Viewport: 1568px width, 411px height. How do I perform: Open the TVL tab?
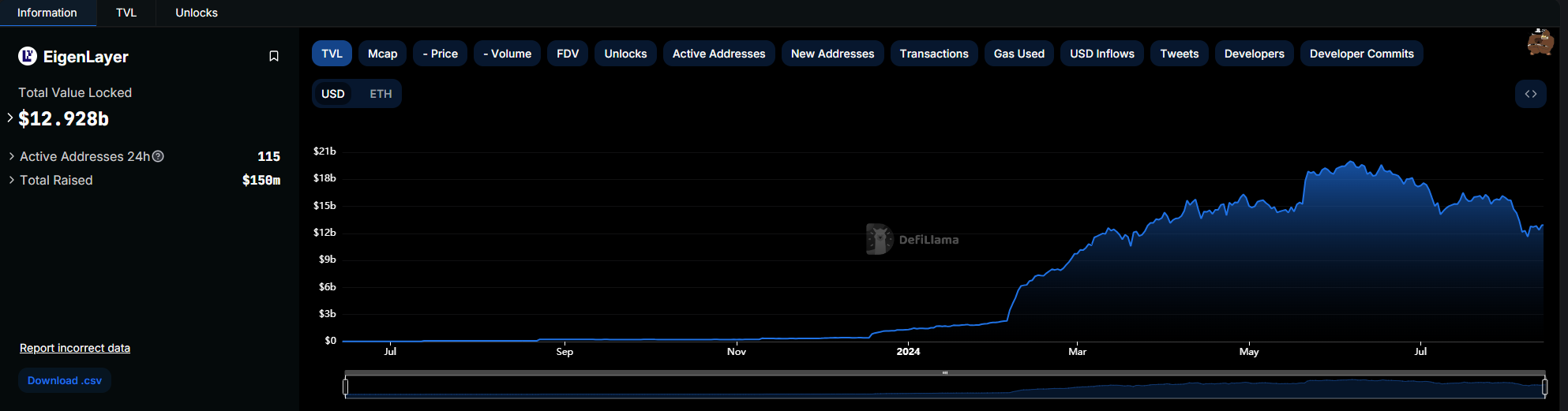(126, 13)
